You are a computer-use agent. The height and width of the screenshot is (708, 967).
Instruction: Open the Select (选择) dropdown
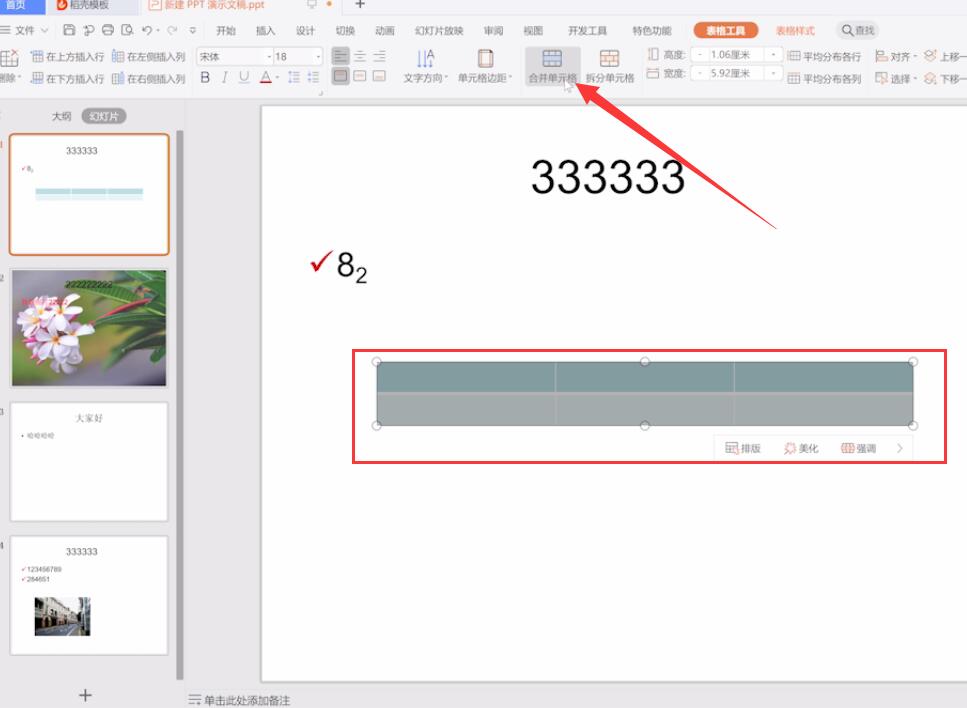click(896, 78)
